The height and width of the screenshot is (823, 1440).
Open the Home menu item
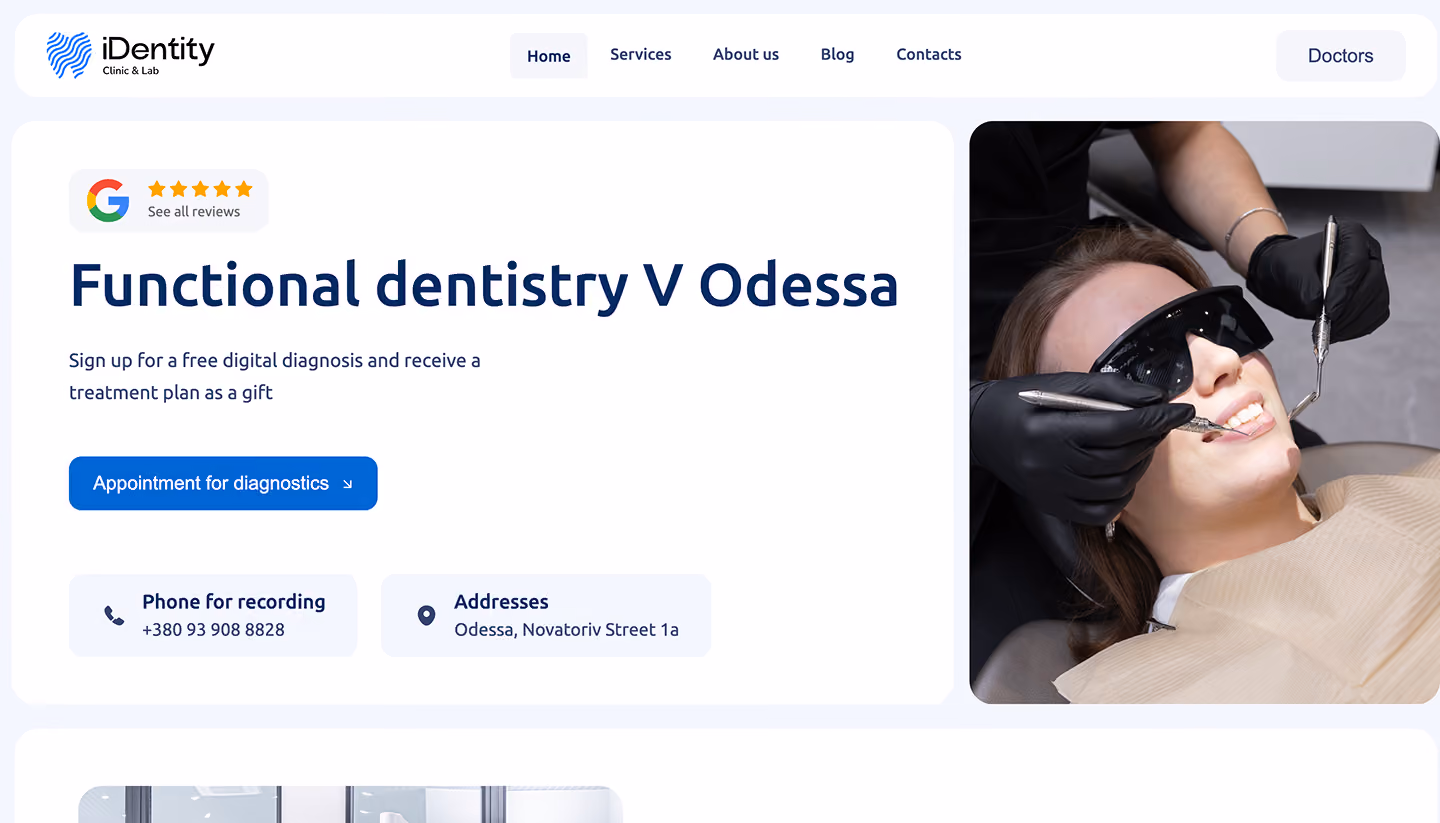(549, 56)
